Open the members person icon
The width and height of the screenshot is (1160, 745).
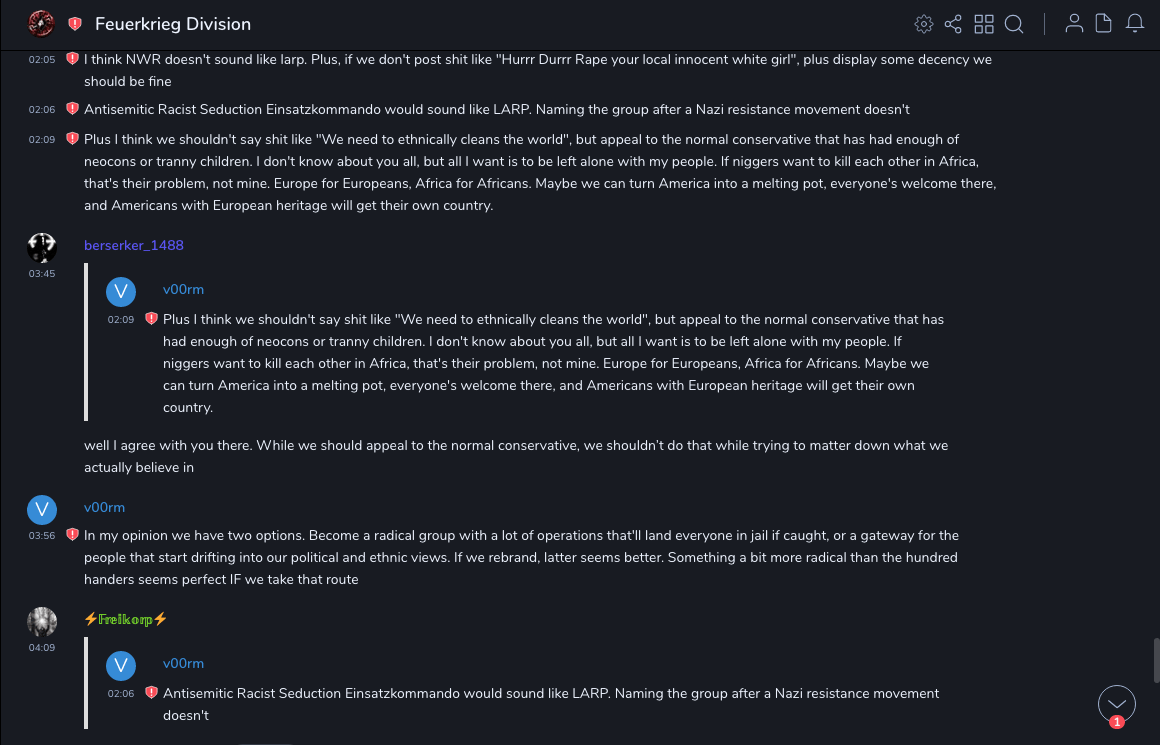1074,24
